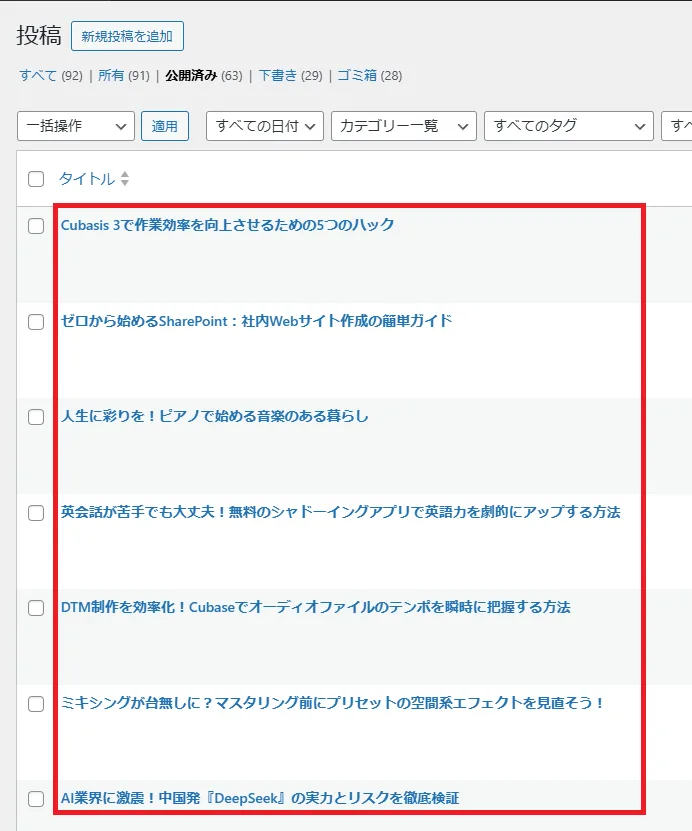
Task: Select the 公開済み (63) filter
Action: (203, 76)
